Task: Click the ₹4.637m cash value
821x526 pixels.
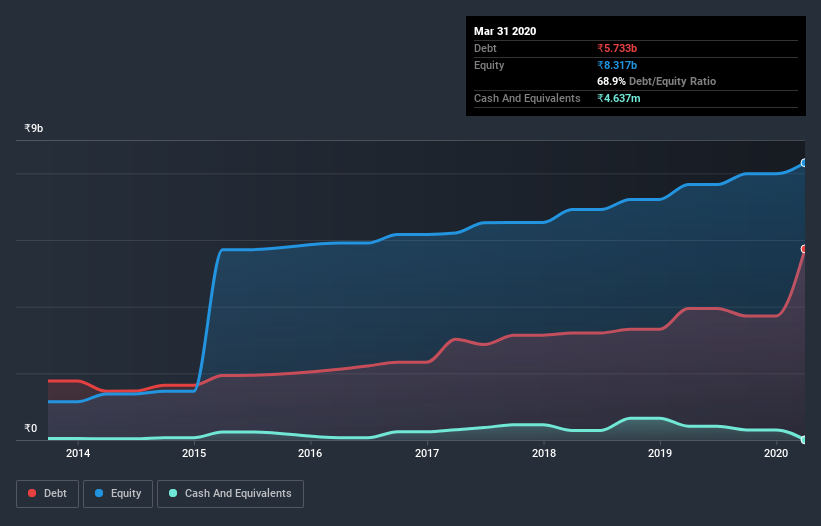Action: click(x=619, y=98)
